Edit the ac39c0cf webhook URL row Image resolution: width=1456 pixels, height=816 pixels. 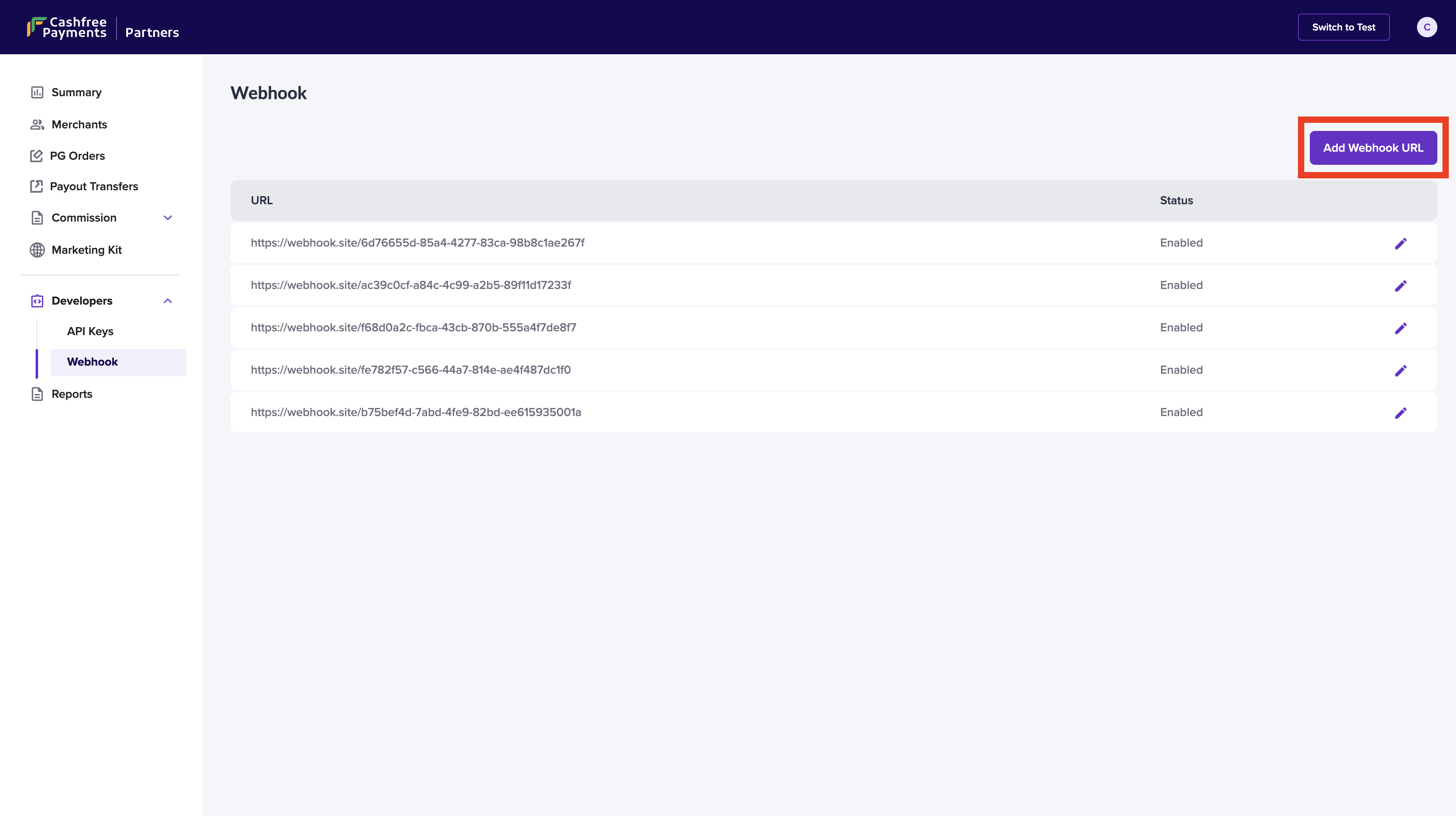coord(1400,286)
